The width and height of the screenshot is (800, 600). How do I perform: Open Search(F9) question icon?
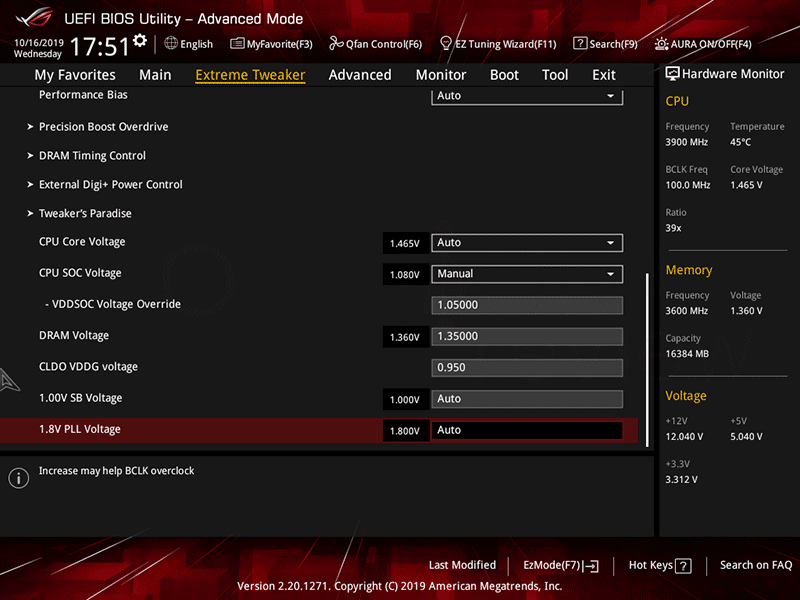tap(580, 43)
